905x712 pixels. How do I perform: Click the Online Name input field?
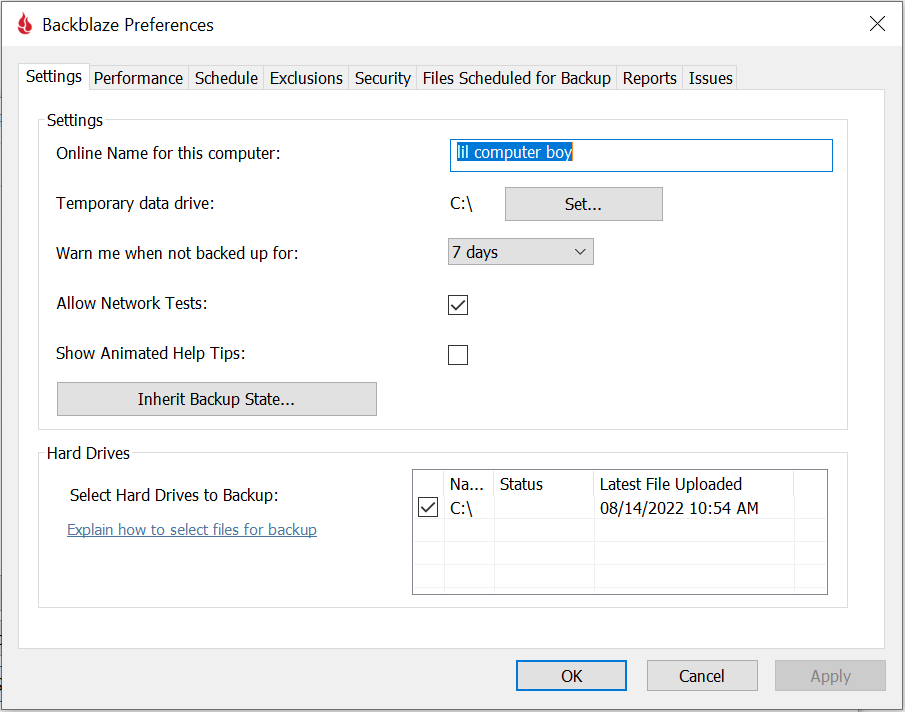pos(641,155)
